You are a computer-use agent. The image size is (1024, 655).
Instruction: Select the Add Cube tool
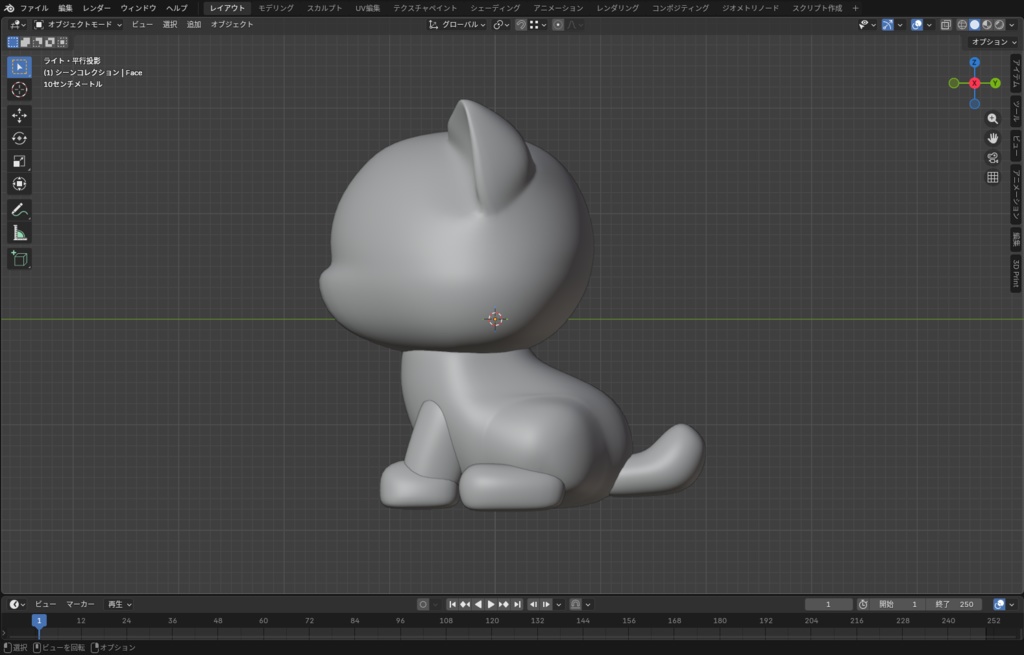click(x=18, y=258)
